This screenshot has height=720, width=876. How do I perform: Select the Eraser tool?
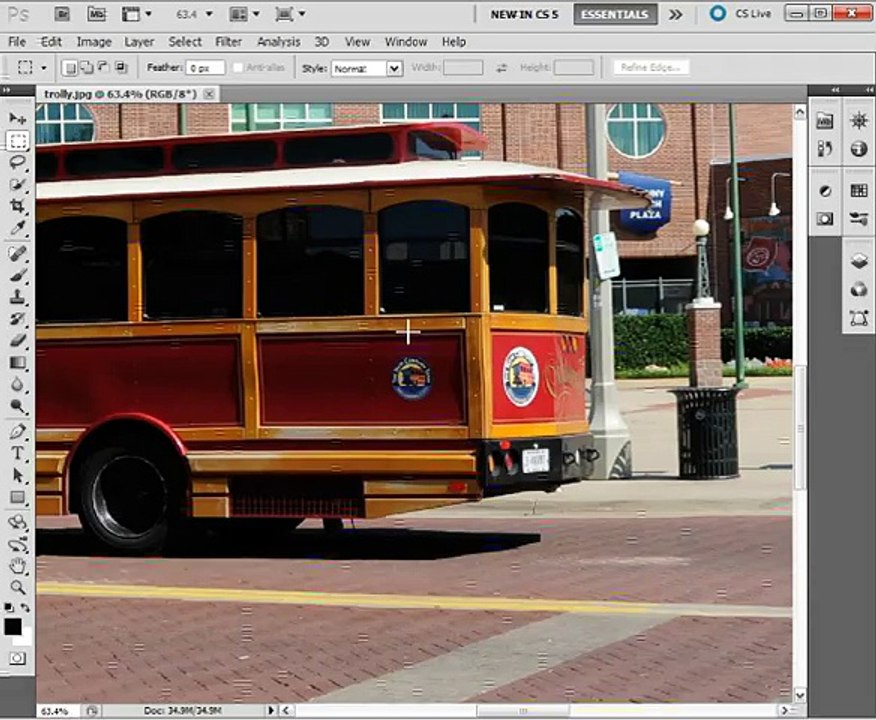coord(17,340)
